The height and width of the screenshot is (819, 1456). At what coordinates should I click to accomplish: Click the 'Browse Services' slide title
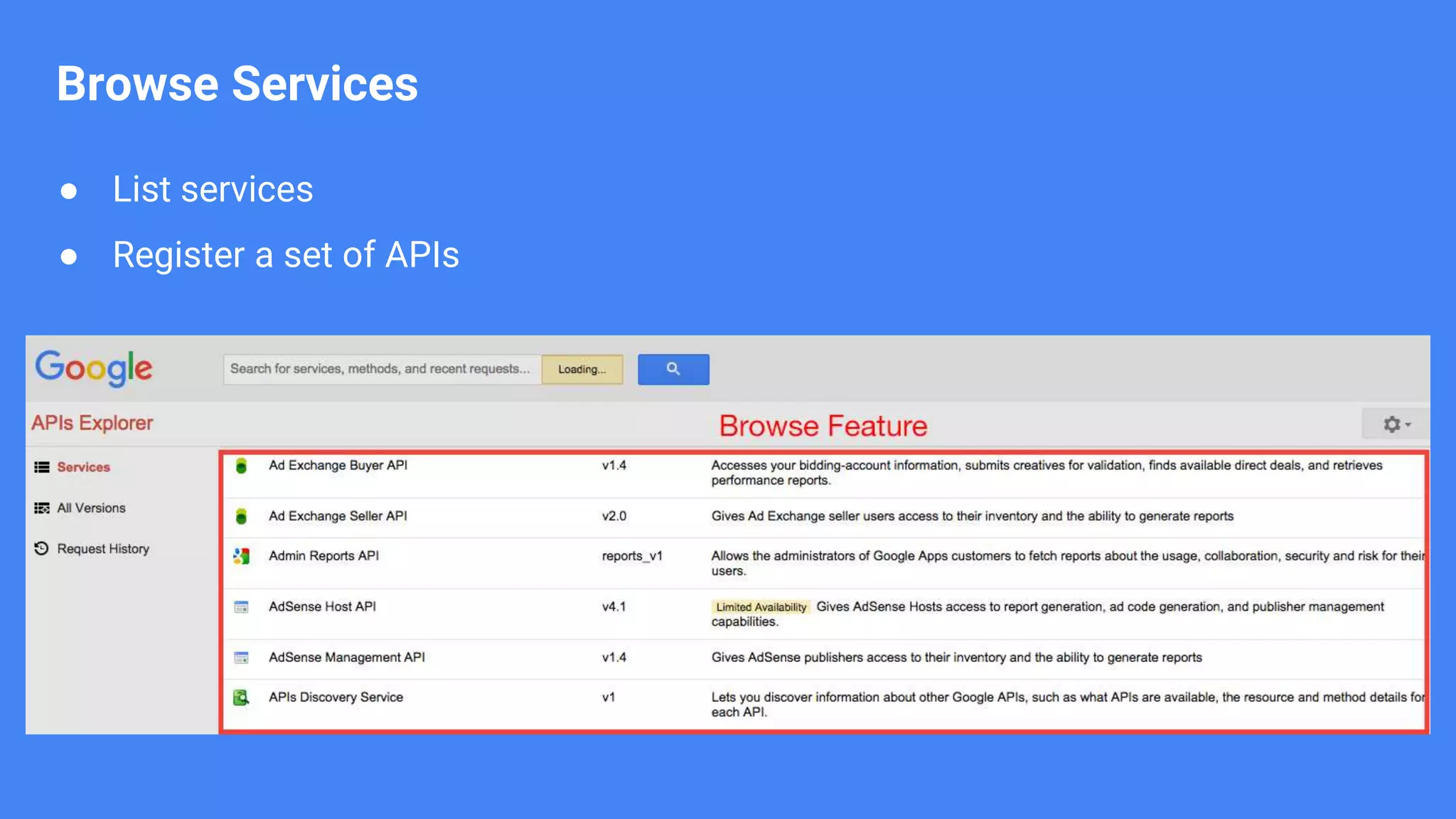coord(237,83)
